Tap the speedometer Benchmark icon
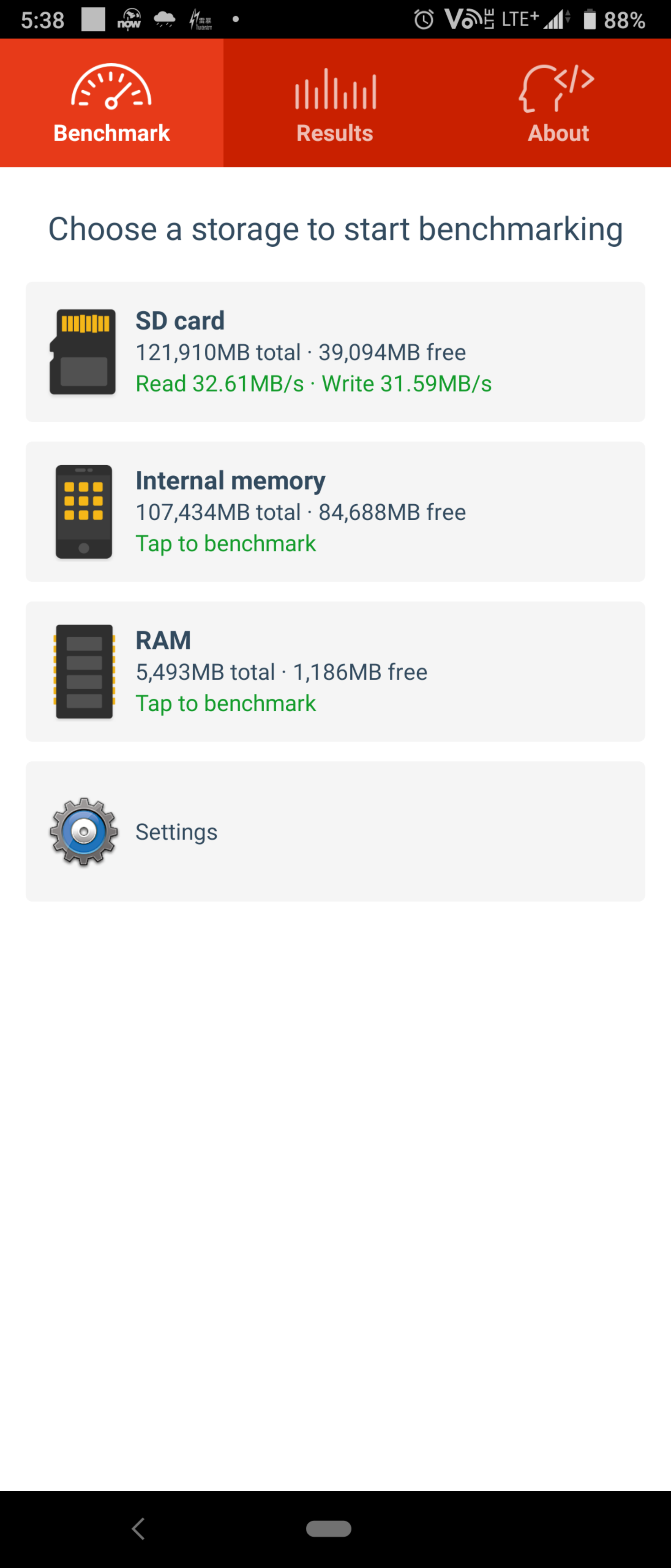This screenshot has width=671, height=1568. click(x=111, y=87)
